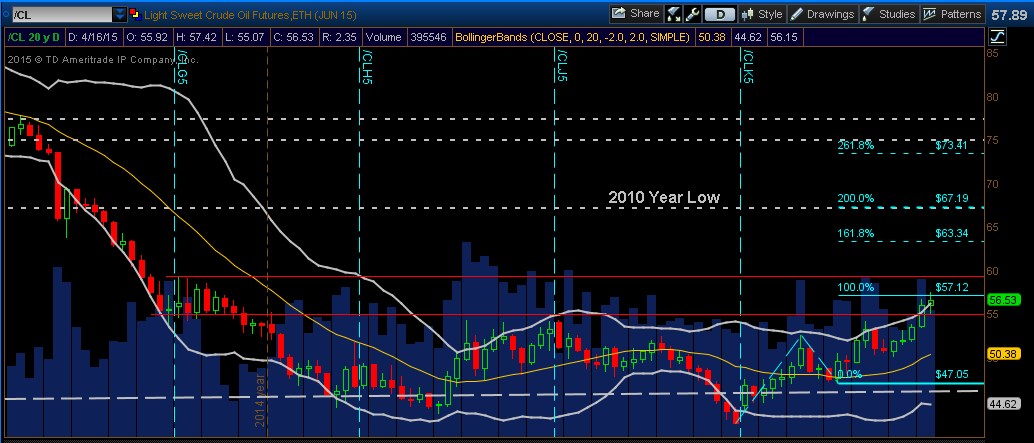Click the Fibonacci price $73.41
Image resolution: width=1034 pixels, height=443 pixels.
[x=951, y=145]
